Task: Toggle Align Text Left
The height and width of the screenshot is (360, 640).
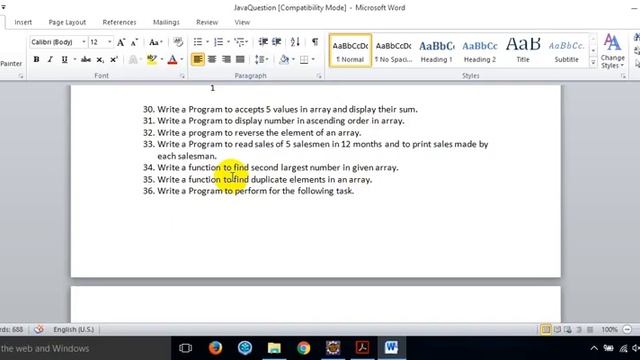Action: pyautogui.click(x=198, y=60)
